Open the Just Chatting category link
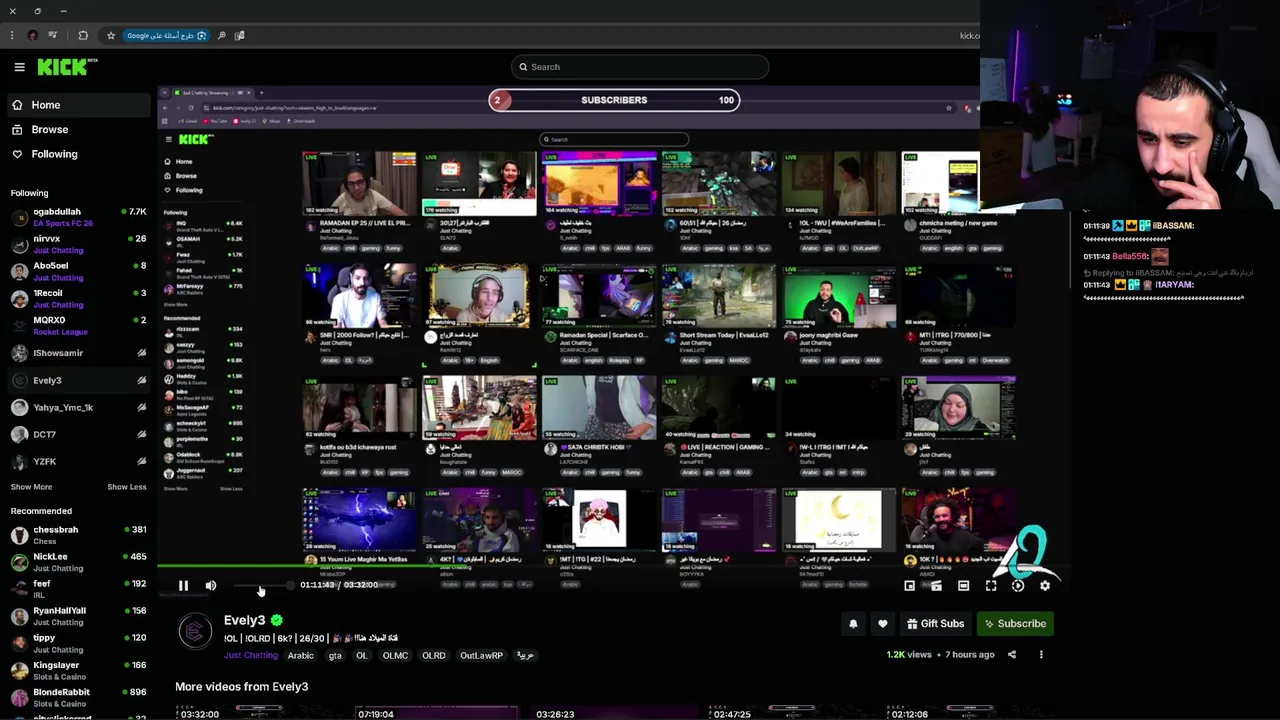Screen dimensions: 1280x720 click(250, 656)
